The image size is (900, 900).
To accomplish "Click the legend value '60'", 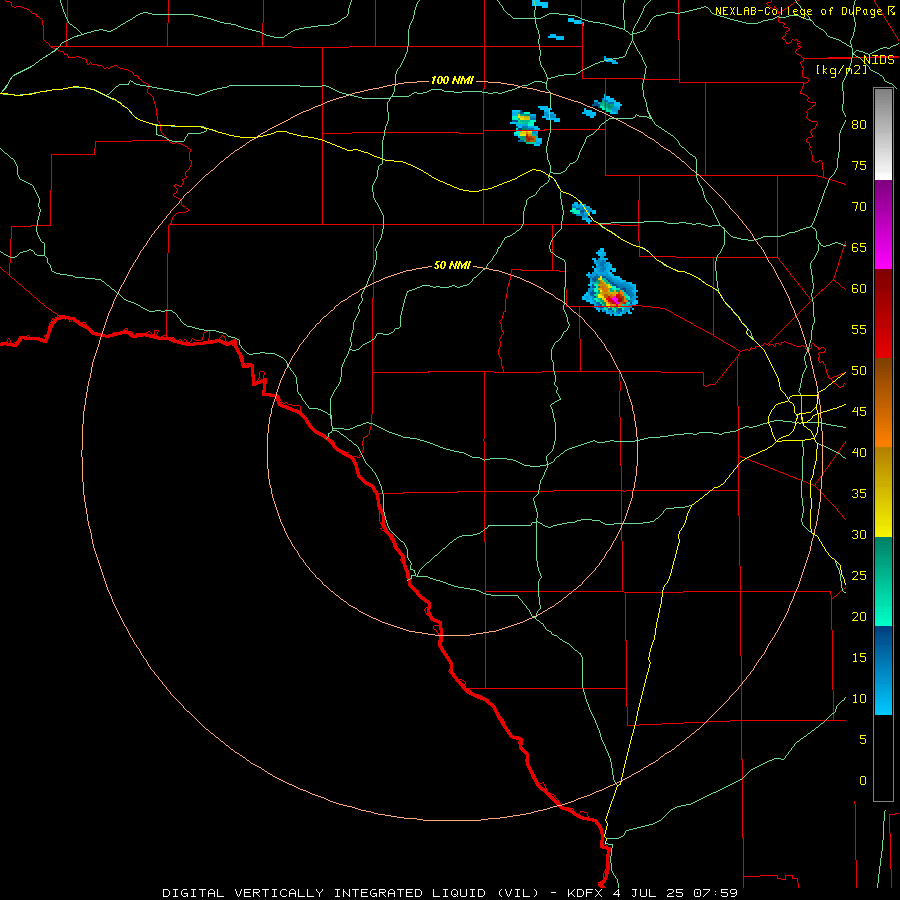I will pyautogui.click(x=859, y=288).
